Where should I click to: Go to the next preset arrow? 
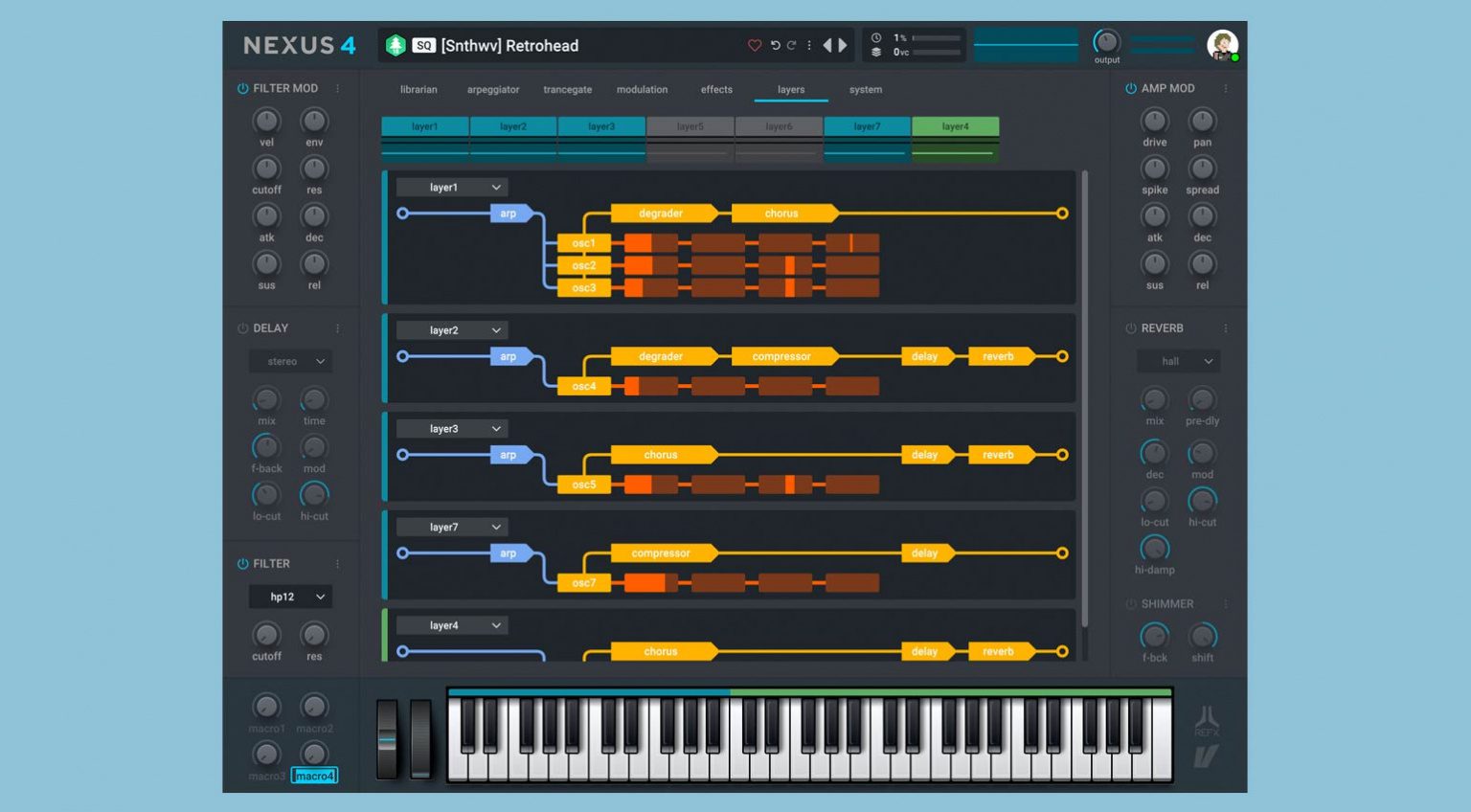tap(844, 45)
